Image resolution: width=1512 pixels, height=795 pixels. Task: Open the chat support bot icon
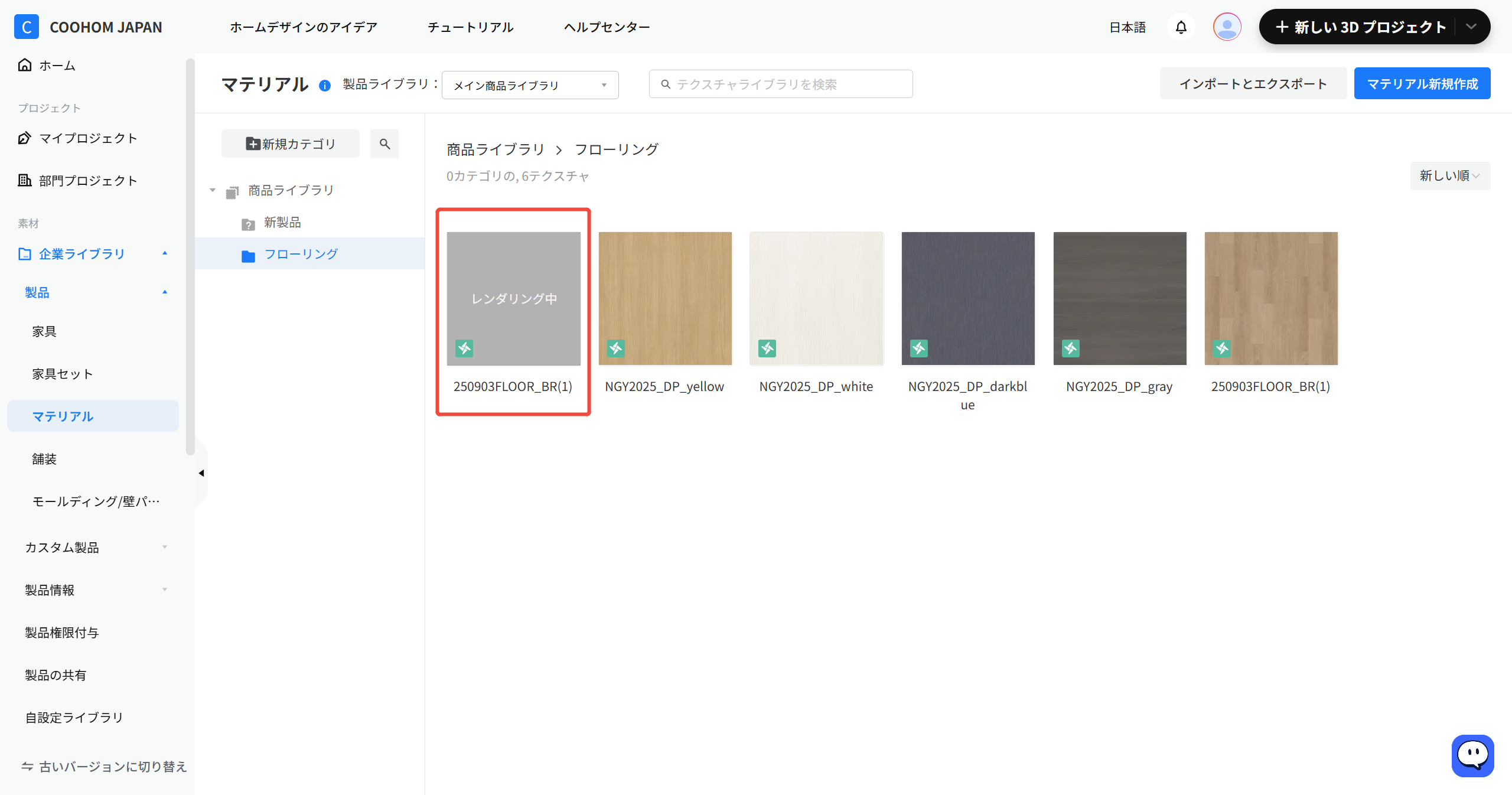click(1472, 755)
